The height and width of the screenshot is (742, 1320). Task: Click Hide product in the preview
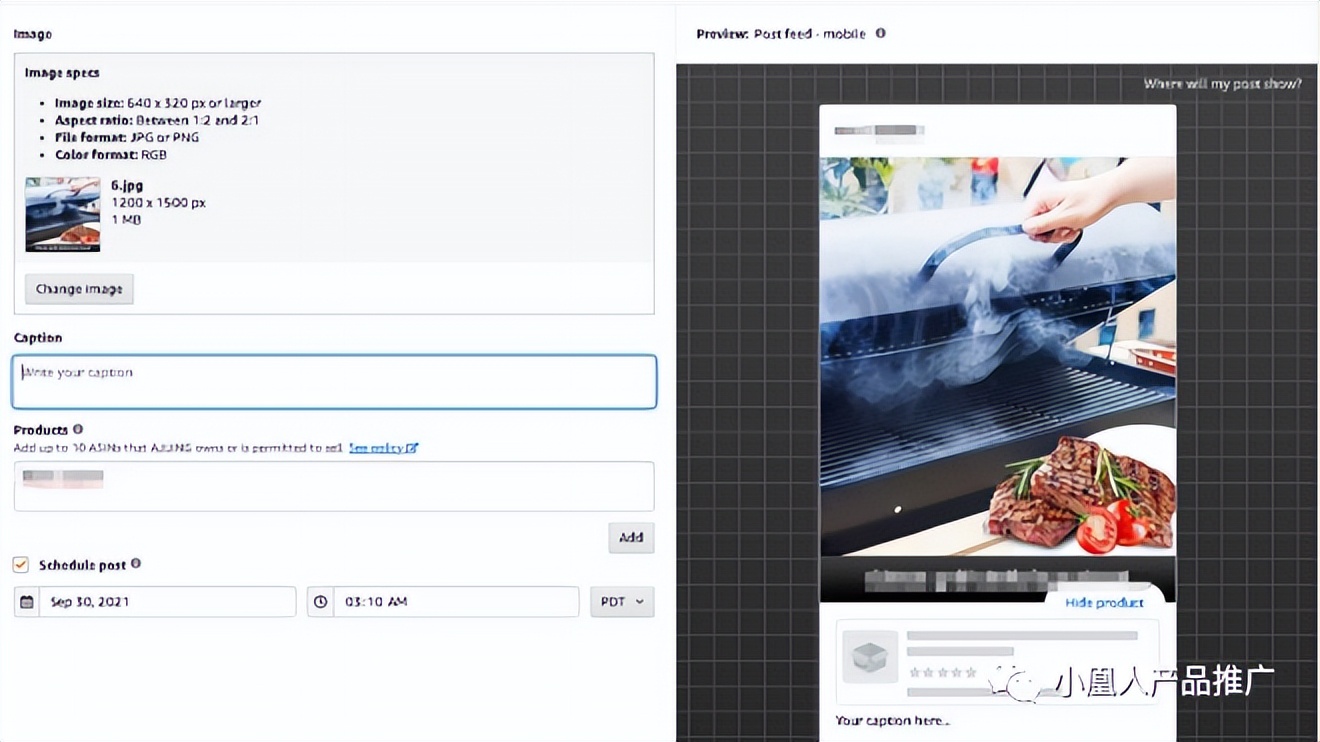(1104, 603)
